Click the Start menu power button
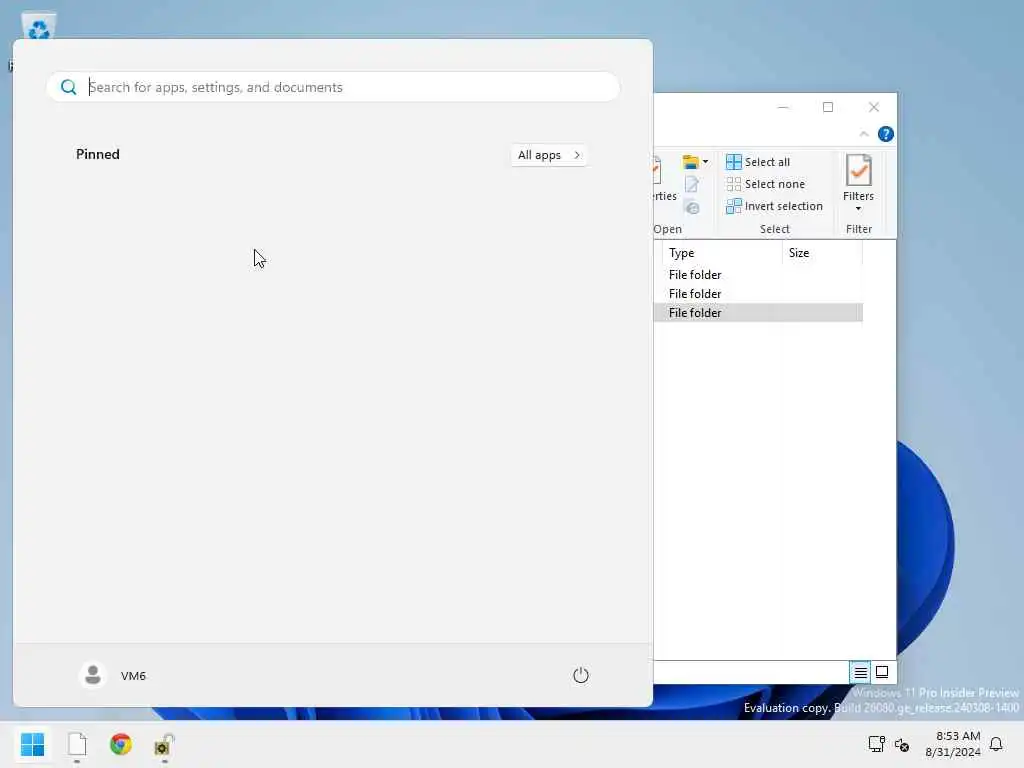 click(581, 675)
